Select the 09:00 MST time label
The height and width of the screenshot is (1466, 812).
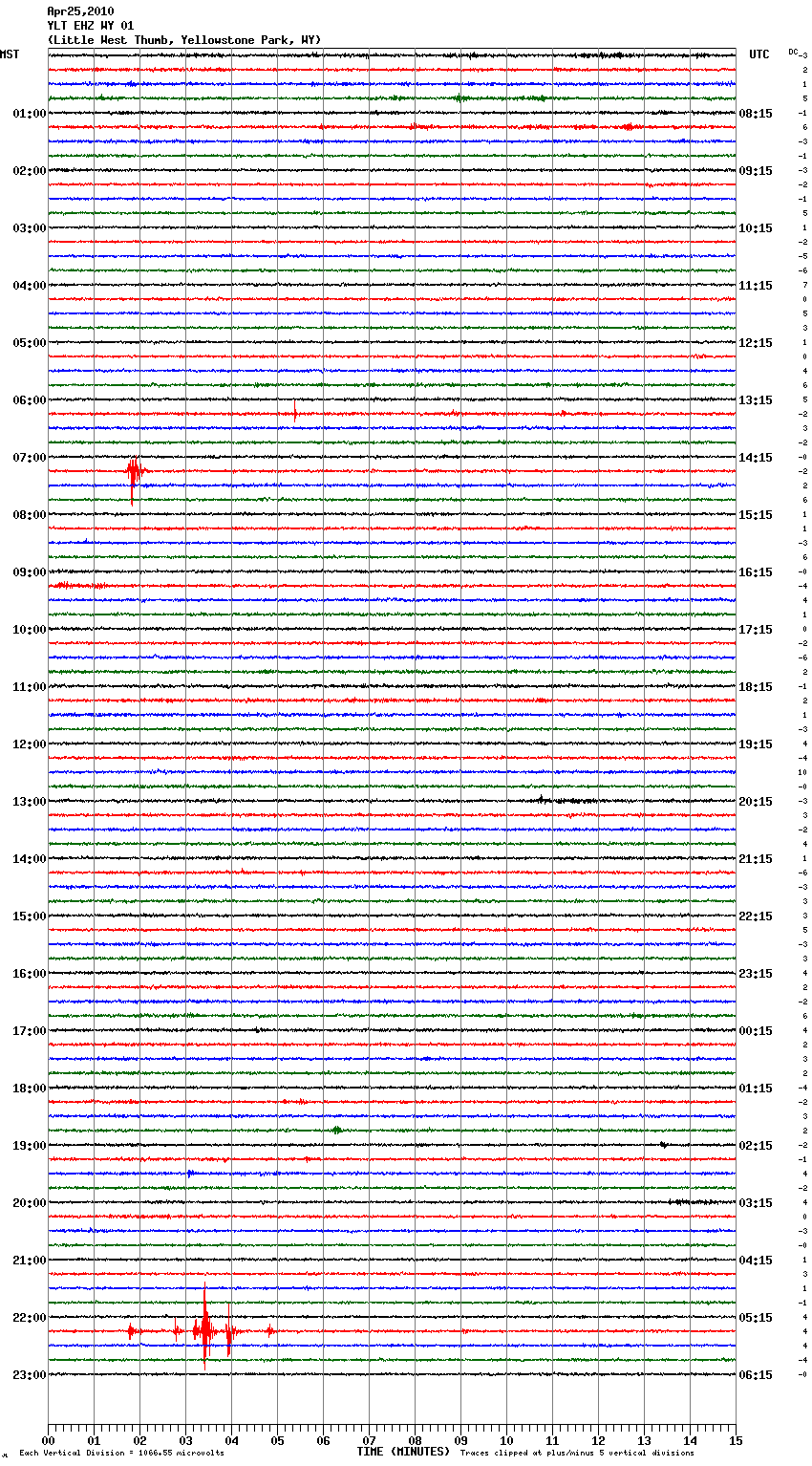tap(30, 572)
